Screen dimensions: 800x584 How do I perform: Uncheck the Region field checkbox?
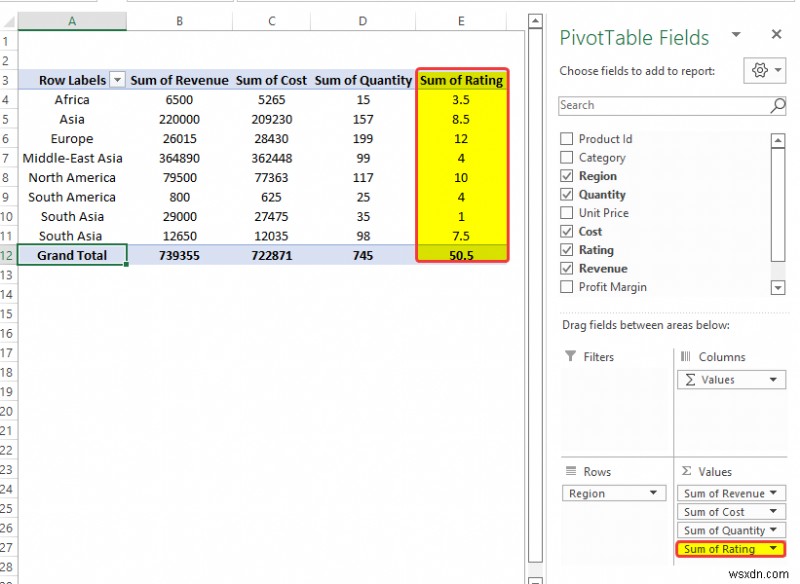tap(568, 175)
